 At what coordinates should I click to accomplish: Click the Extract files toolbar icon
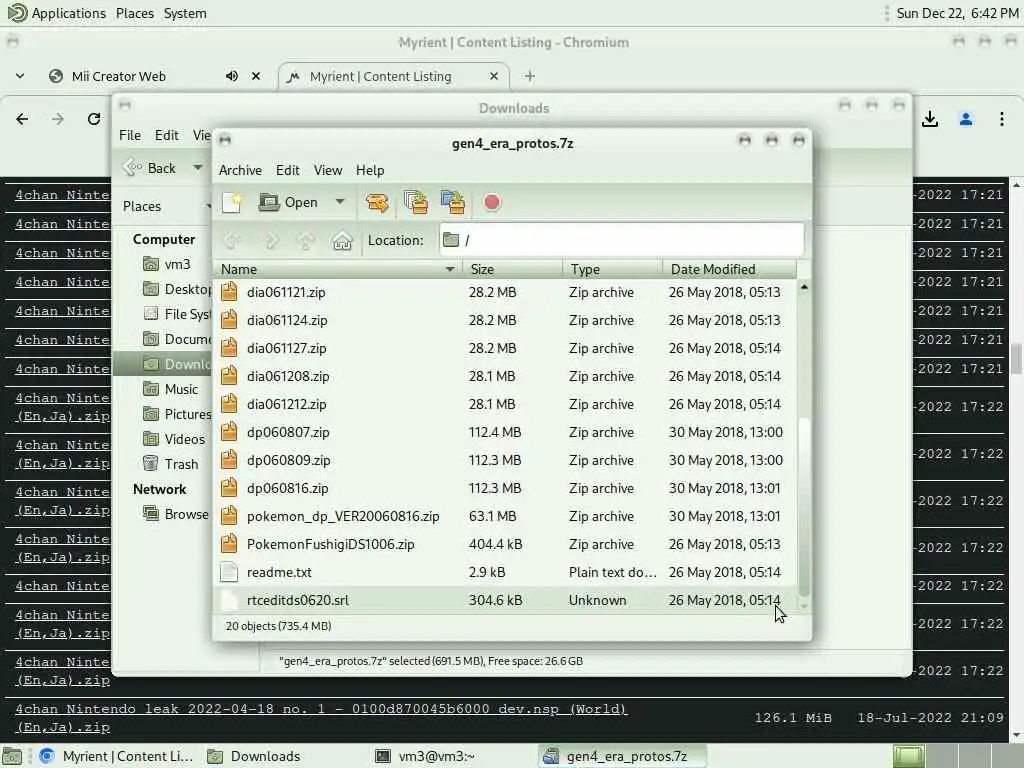point(377,202)
